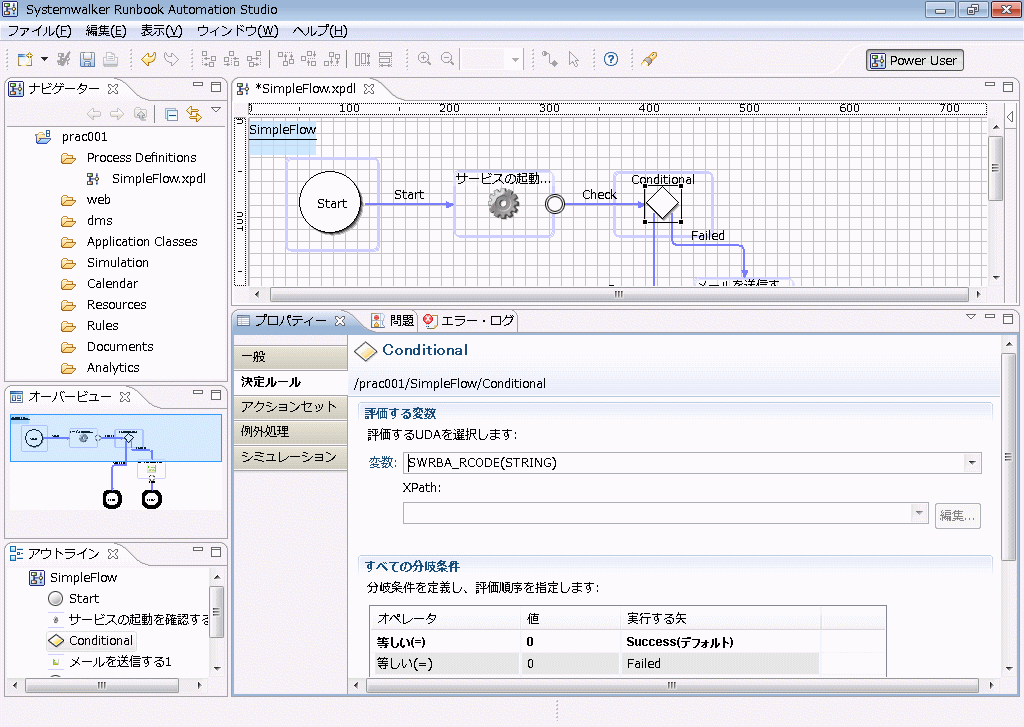1024x727 pixels.
Task: Click the Print toolbar icon
Action: pyautogui.click(x=111, y=59)
